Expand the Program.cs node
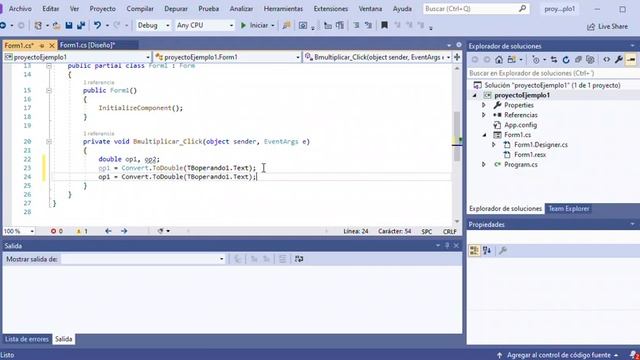The image size is (640, 360). 484,164
